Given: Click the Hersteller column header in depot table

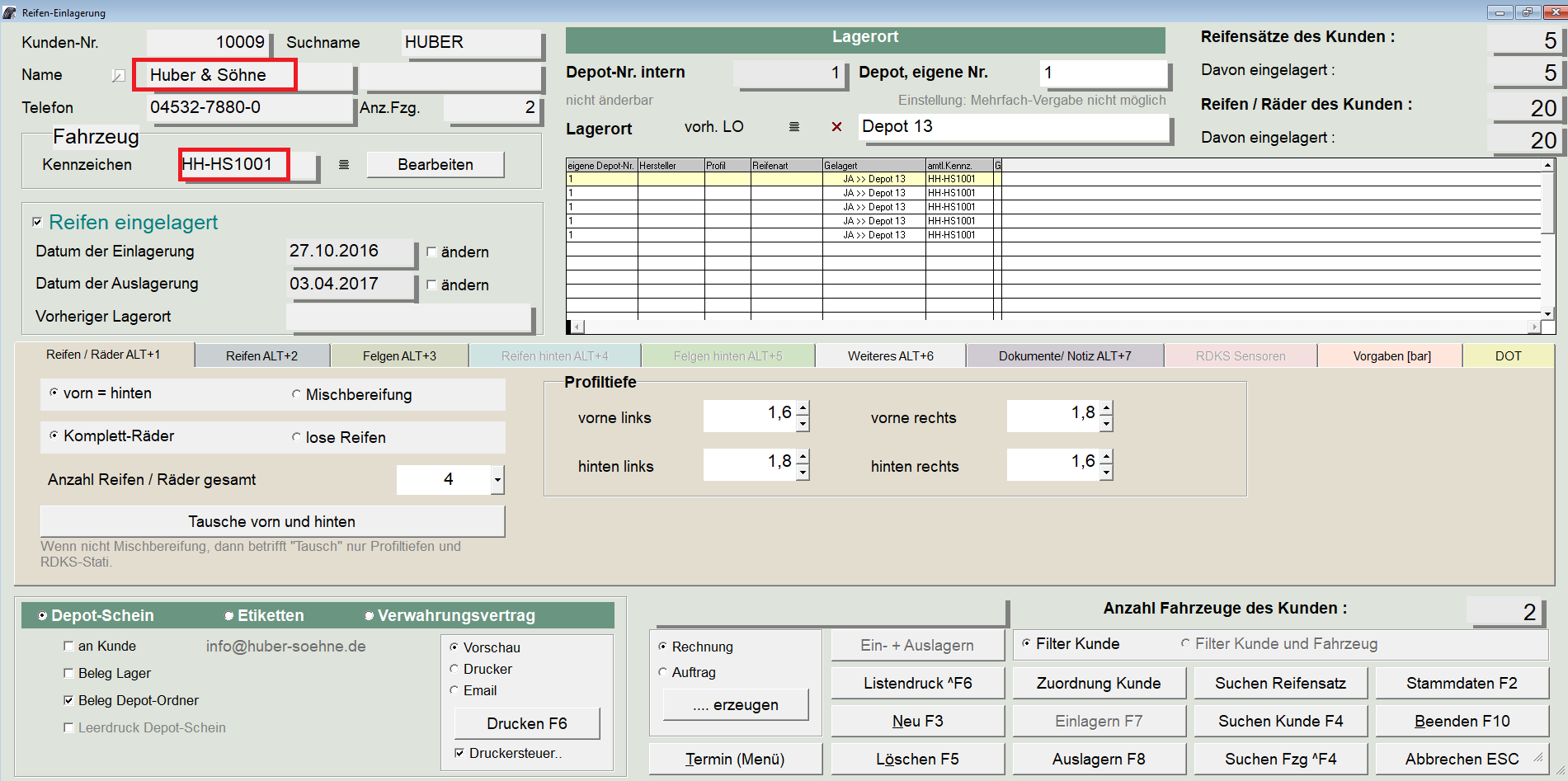Looking at the screenshot, I should coord(671,166).
